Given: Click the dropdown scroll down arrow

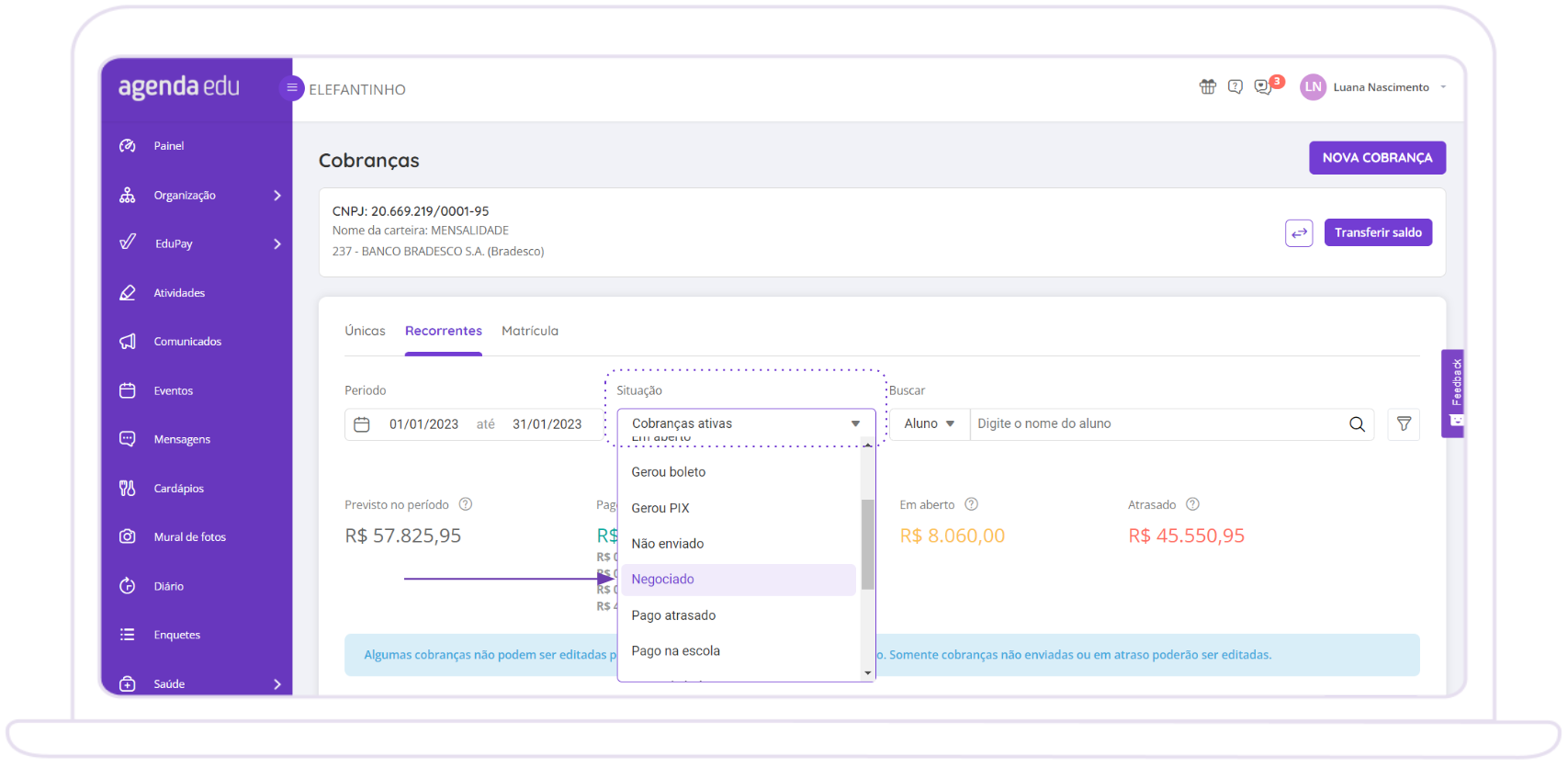Looking at the screenshot, I should tap(867, 673).
